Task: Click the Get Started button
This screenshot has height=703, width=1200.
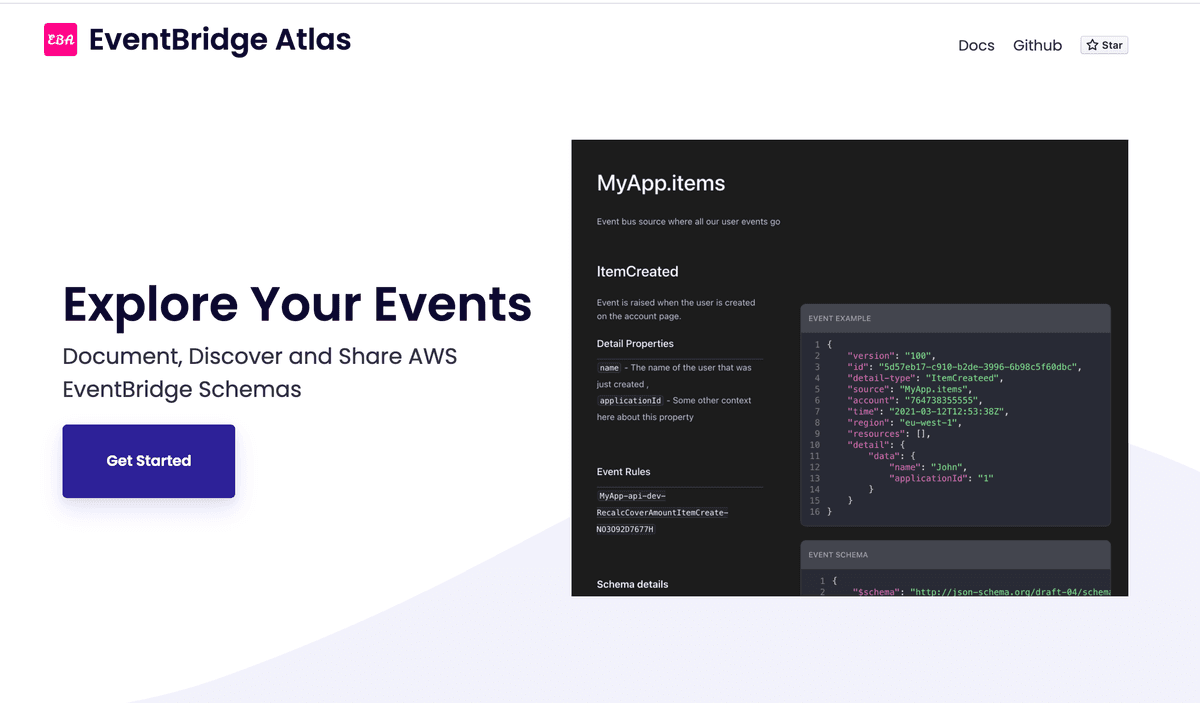Action: (148, 461)
